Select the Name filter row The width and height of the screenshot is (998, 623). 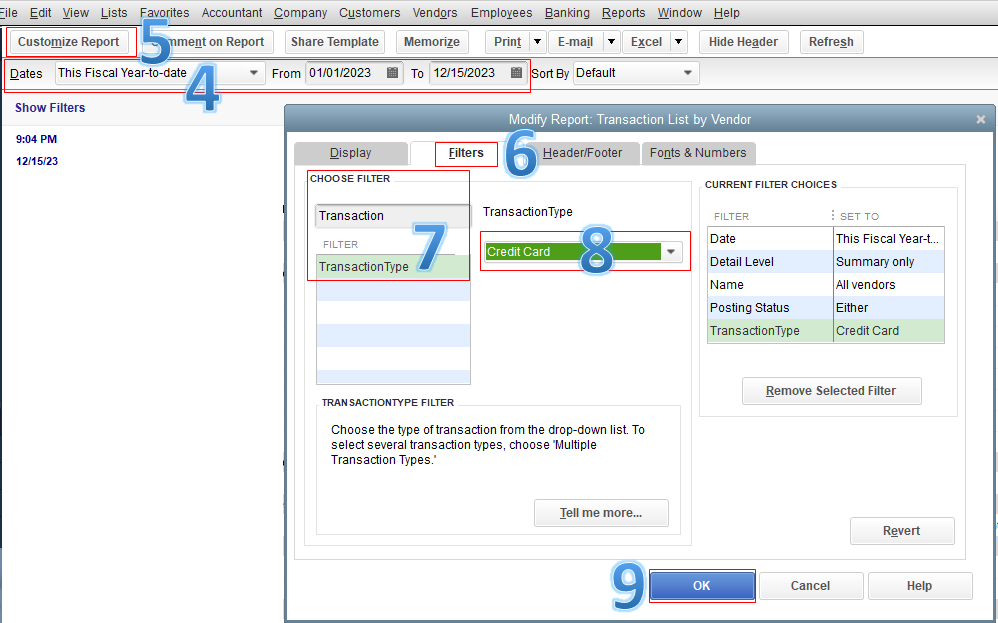(x=826, y=284)
